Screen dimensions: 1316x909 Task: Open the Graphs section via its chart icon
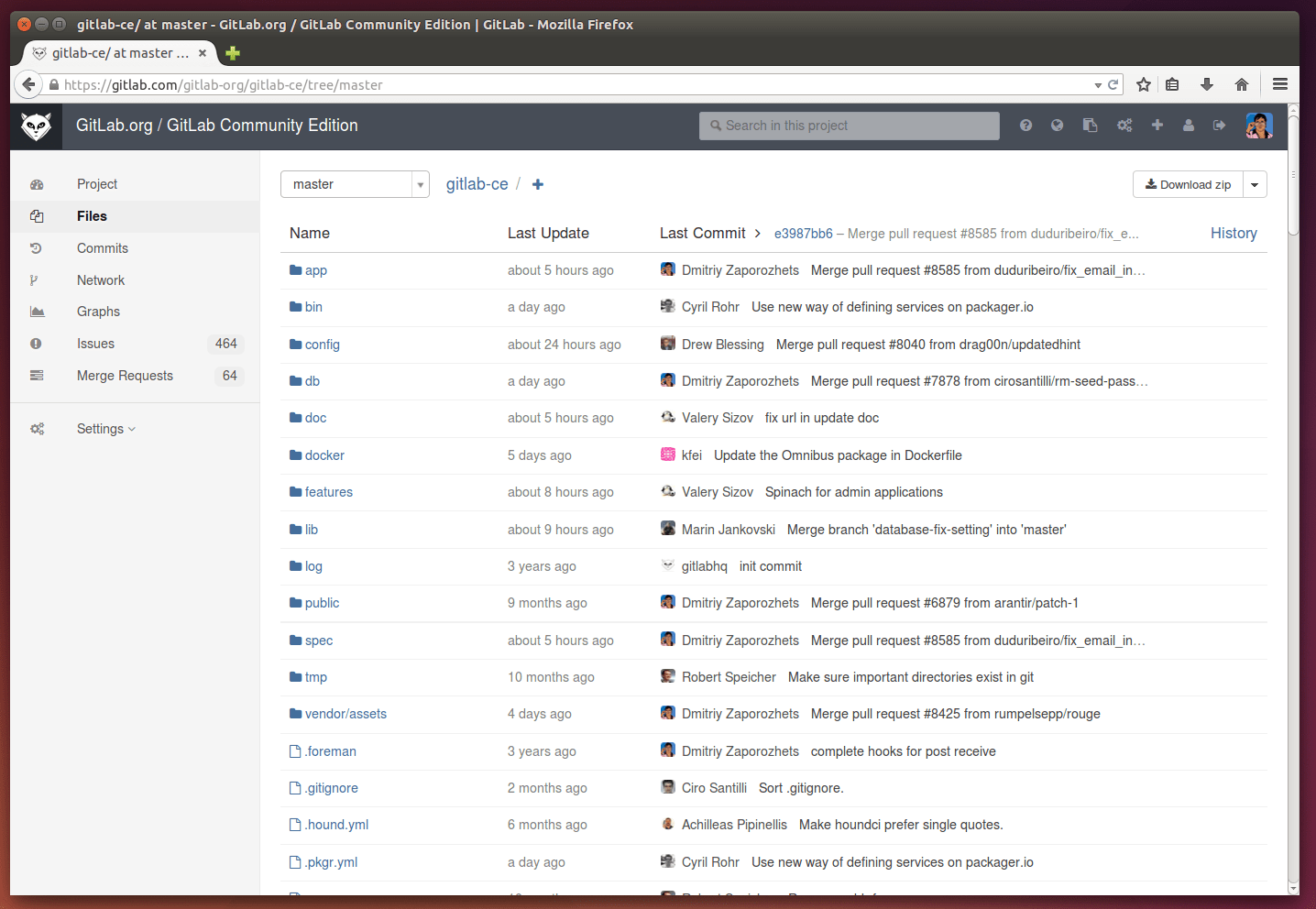[37, 312]
